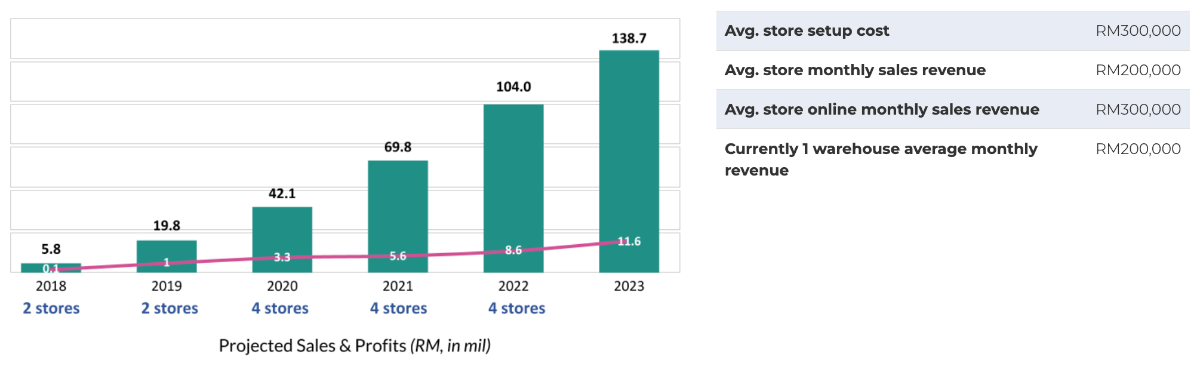
Task: Select the 2020 sales bar
Action: point(282,239)
